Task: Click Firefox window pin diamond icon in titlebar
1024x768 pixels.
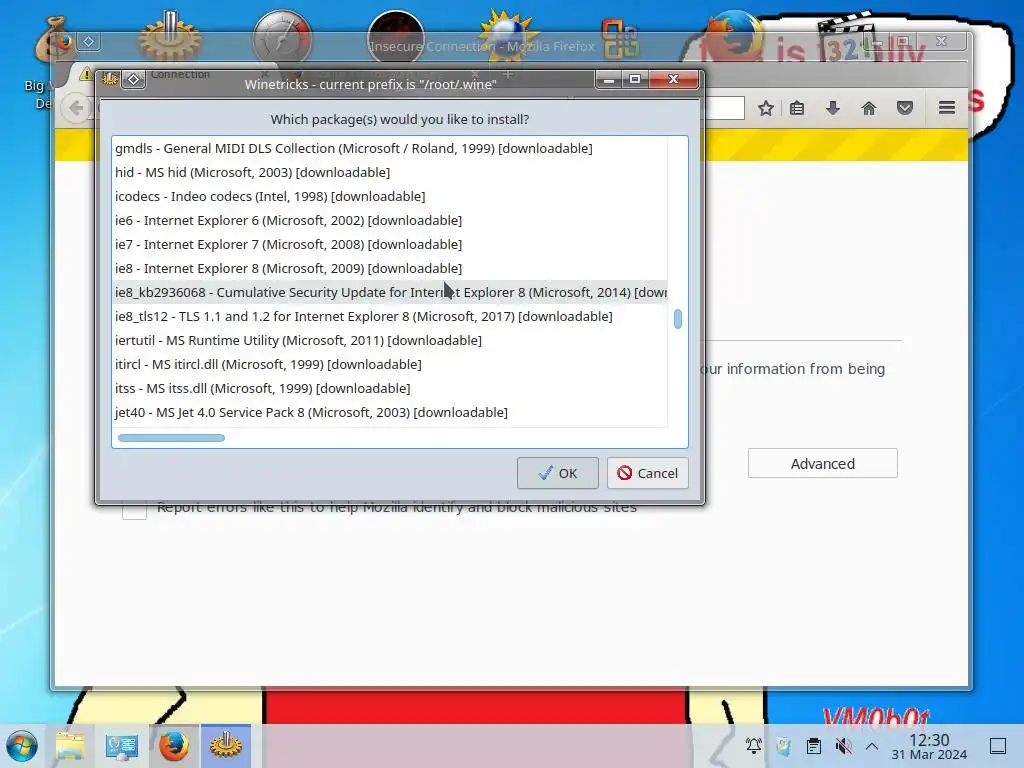Action: [89, 42]
